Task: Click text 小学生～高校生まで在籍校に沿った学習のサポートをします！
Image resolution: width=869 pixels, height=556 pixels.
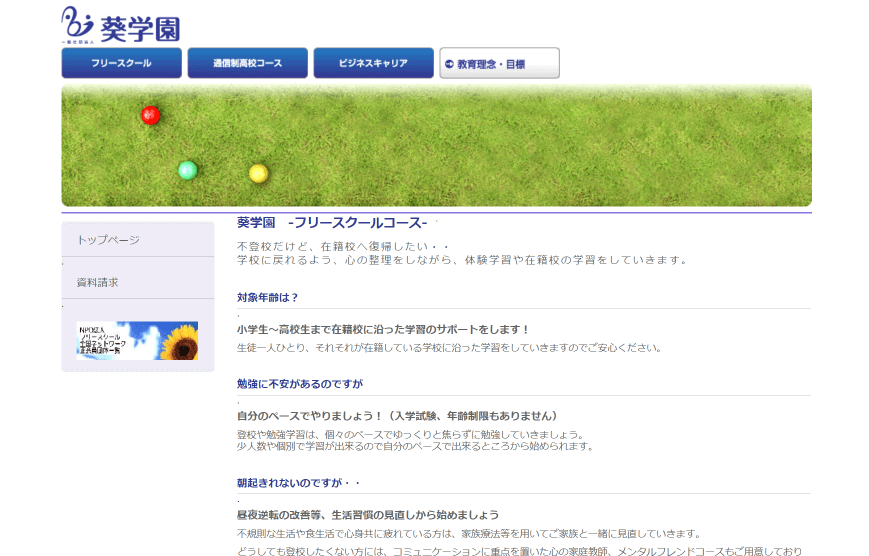Action: (x=382, y=329)
